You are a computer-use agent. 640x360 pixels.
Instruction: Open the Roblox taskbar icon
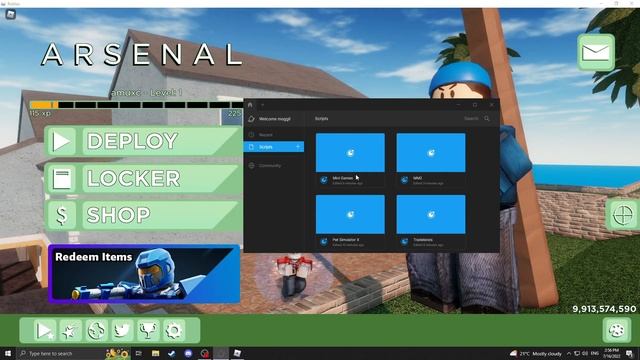(x=237, y=353)
